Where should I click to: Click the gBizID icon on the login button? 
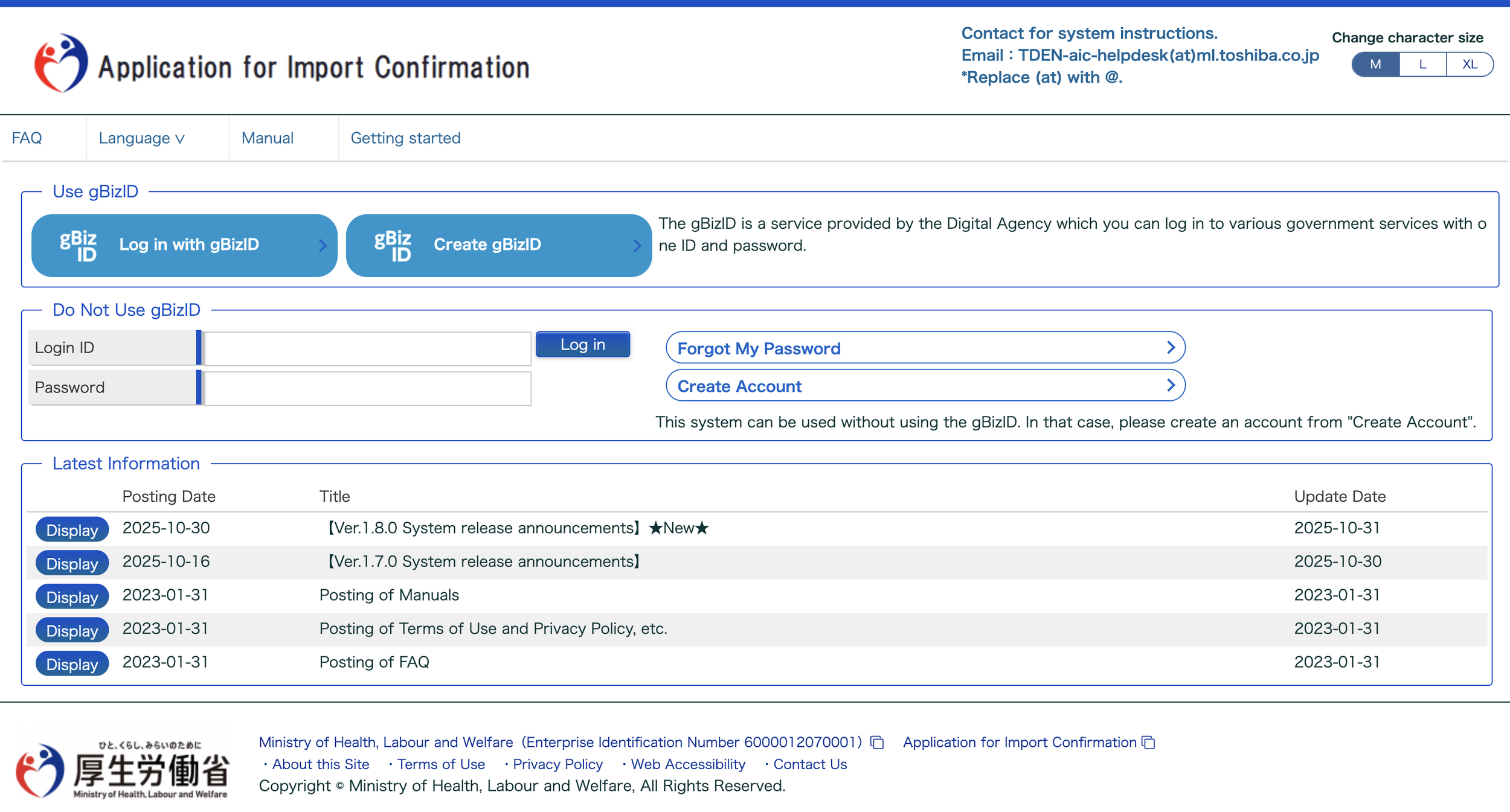tap(79, 246)
